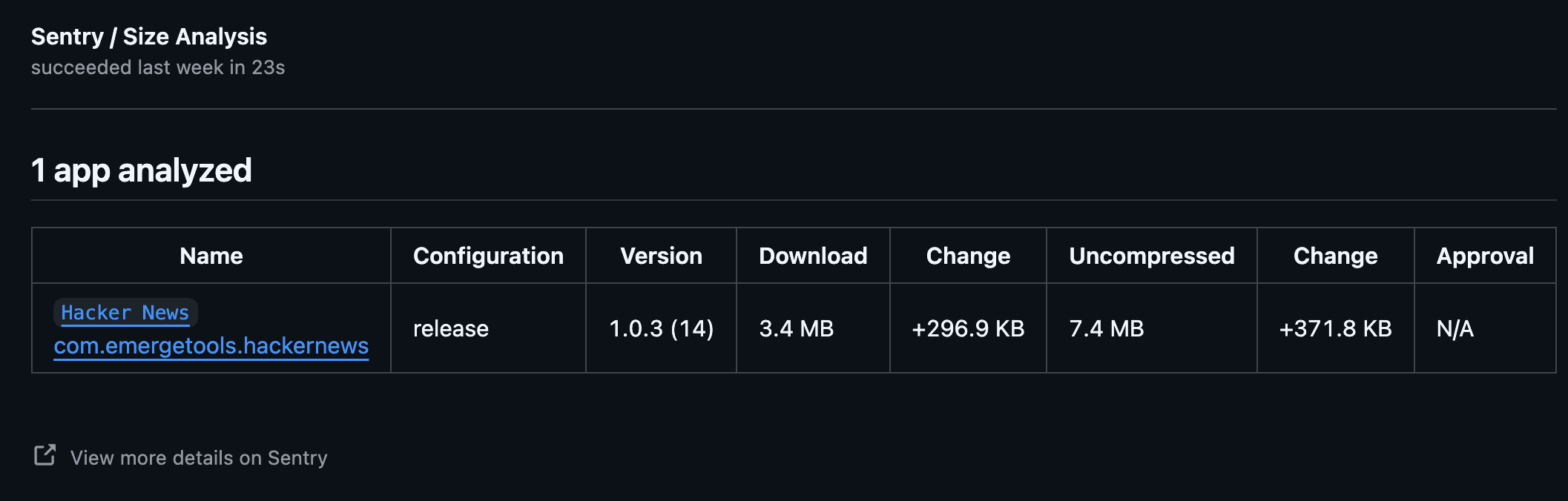1568x501 pixels.
Task: Click the 7.4 MB uncompressed size value
Action: click(x=1107, y=328)
